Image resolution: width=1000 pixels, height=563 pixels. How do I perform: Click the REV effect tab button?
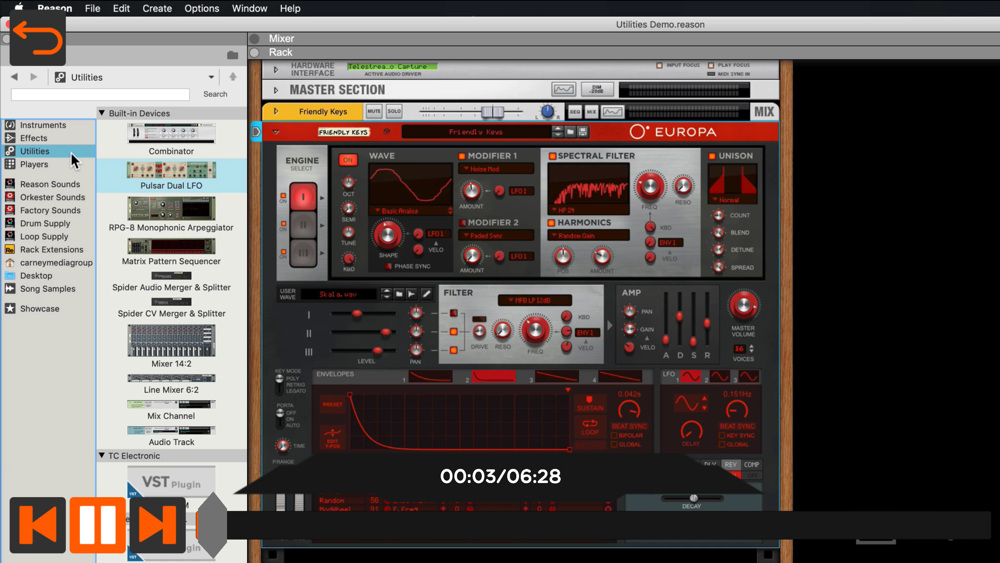click(730, 465)
